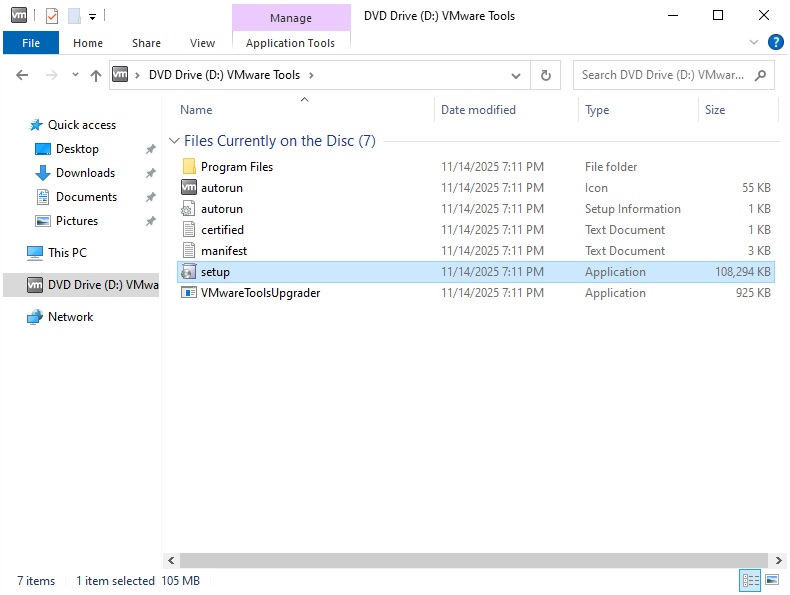Click the Refresh button in address bar

(545, 75)
